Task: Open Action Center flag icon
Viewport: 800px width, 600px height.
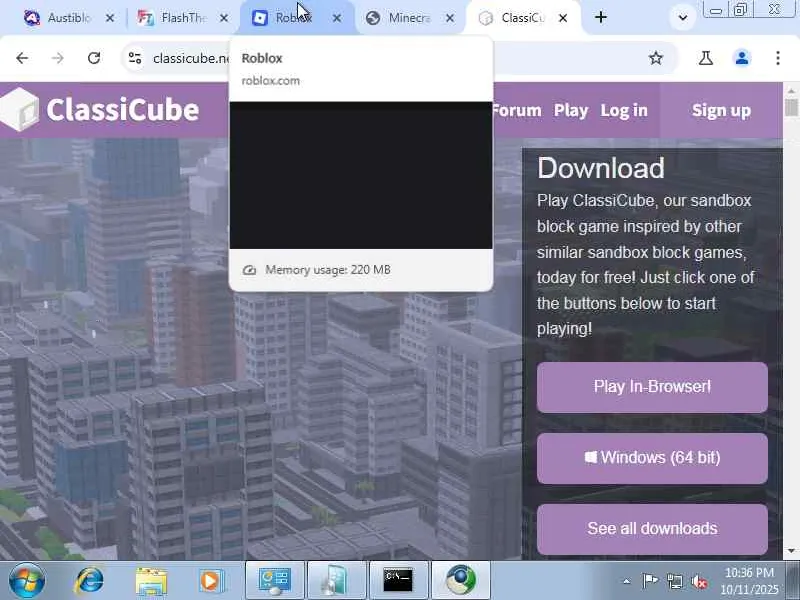Action: coord(650,581)
